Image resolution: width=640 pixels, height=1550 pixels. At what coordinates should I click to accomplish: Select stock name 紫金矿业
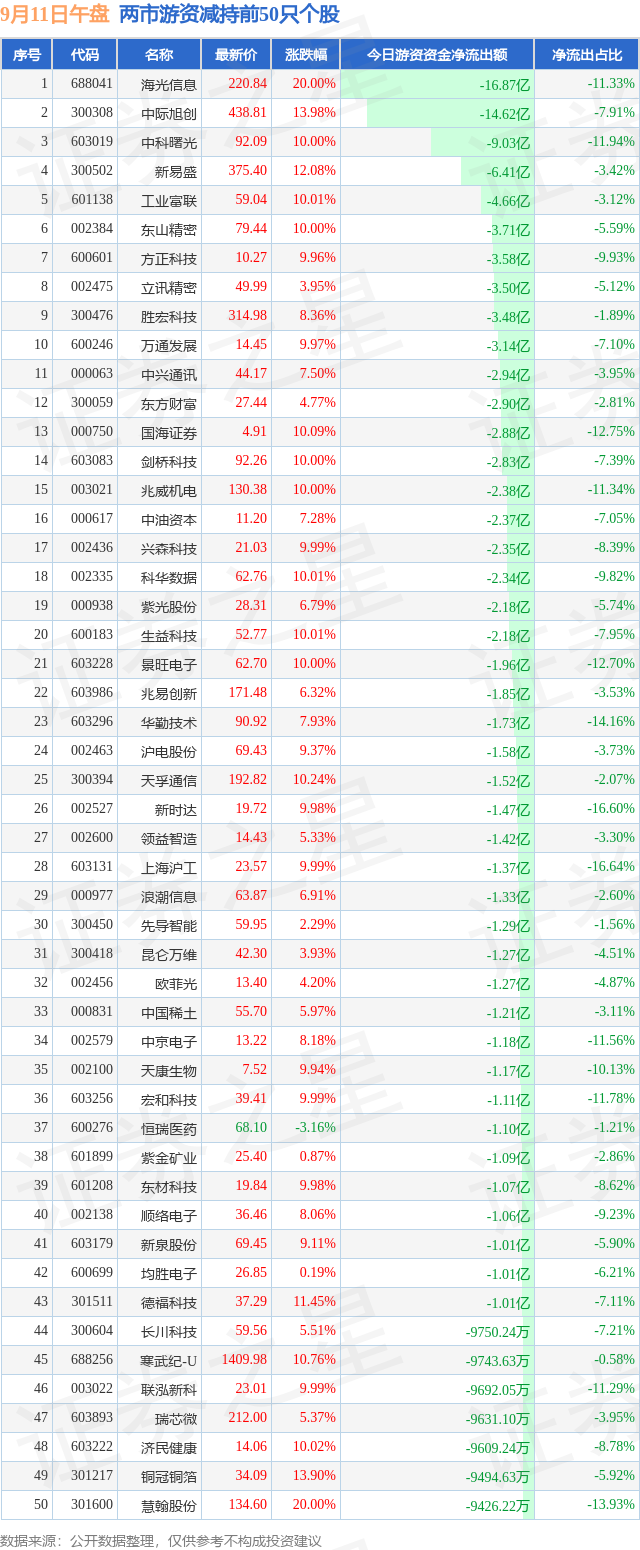(170, 1158)
